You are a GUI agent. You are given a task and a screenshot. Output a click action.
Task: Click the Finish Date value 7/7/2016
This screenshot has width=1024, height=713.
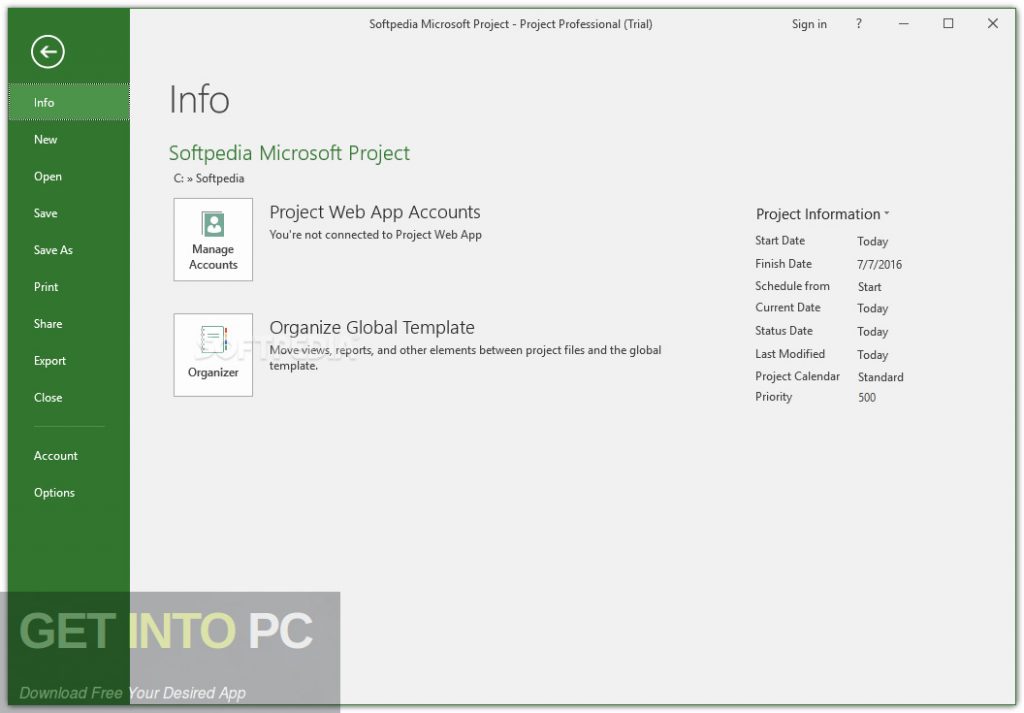(879, 264)
